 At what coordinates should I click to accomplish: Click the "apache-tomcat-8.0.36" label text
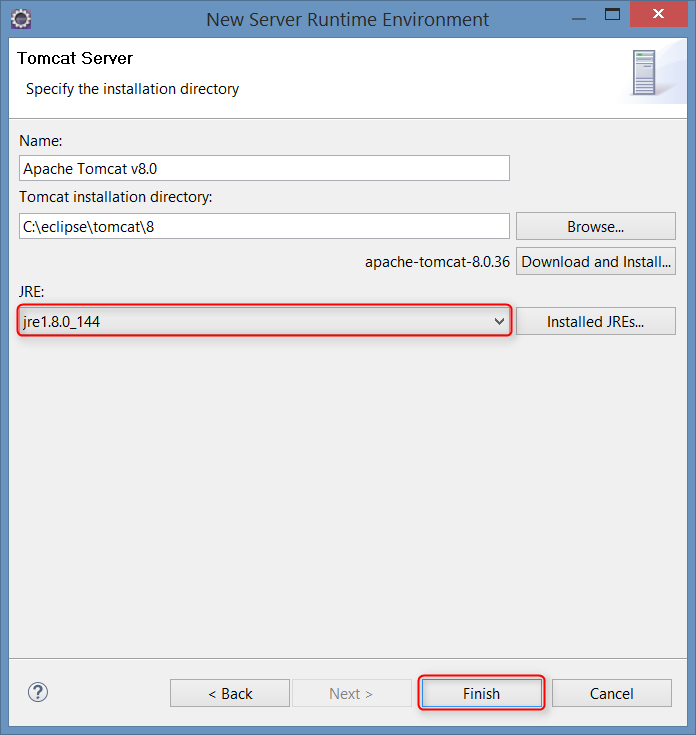[437, 262]
